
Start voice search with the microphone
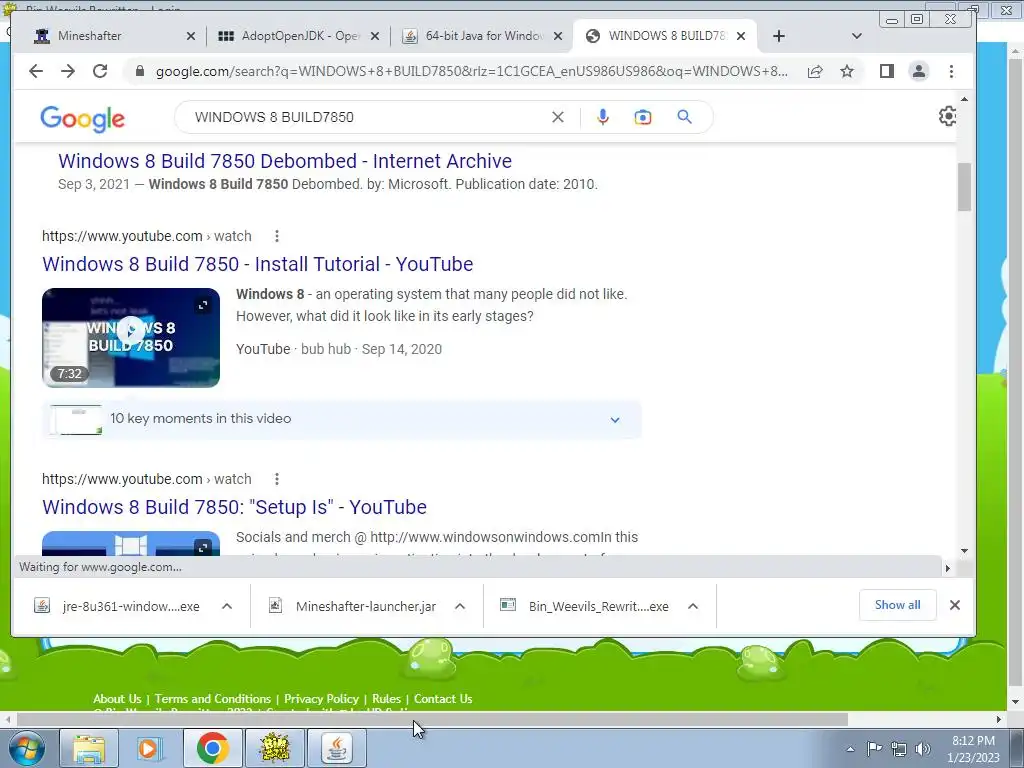[603, 117]
